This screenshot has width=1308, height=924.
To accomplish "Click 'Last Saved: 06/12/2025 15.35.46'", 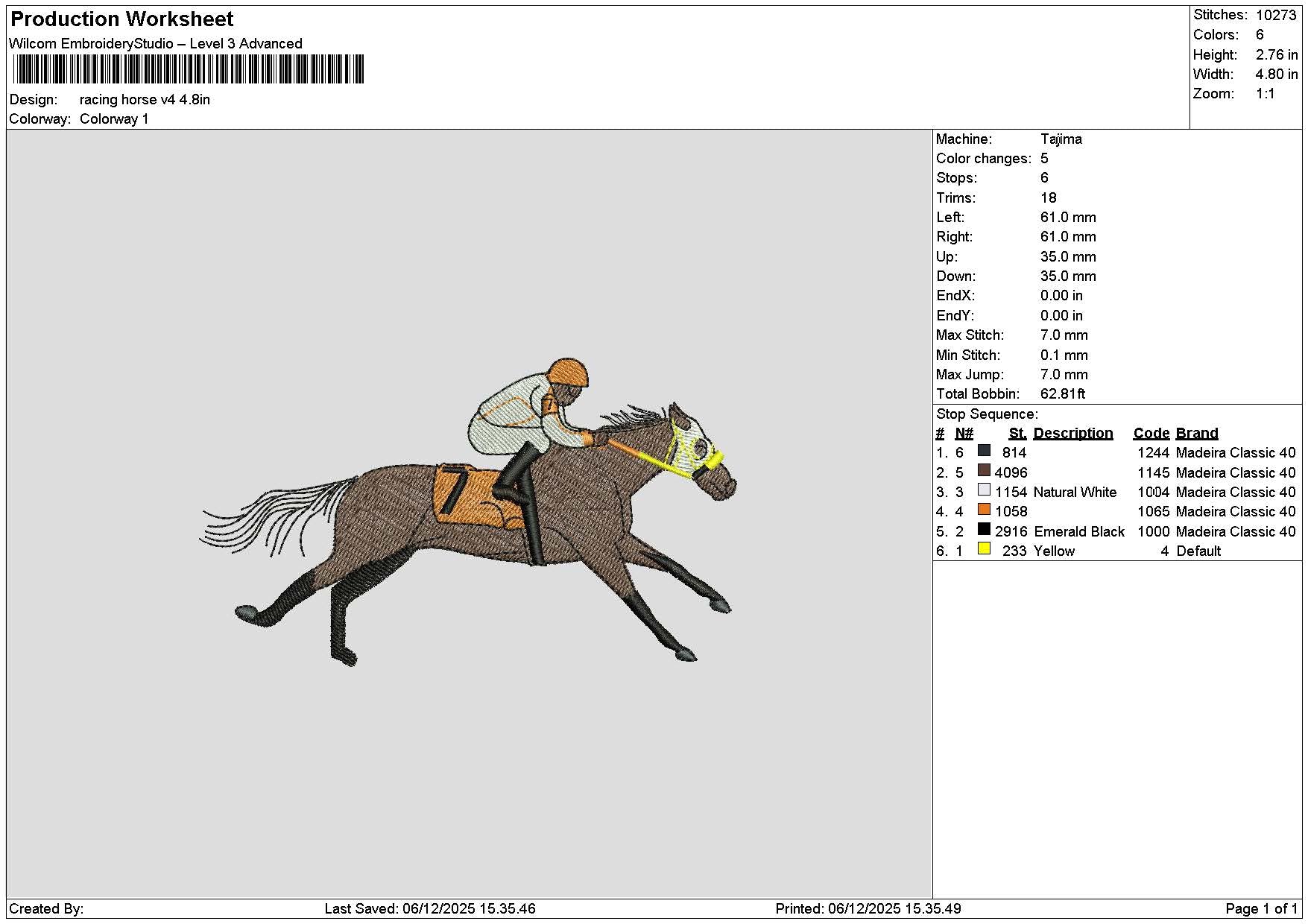I will (430, 908).
